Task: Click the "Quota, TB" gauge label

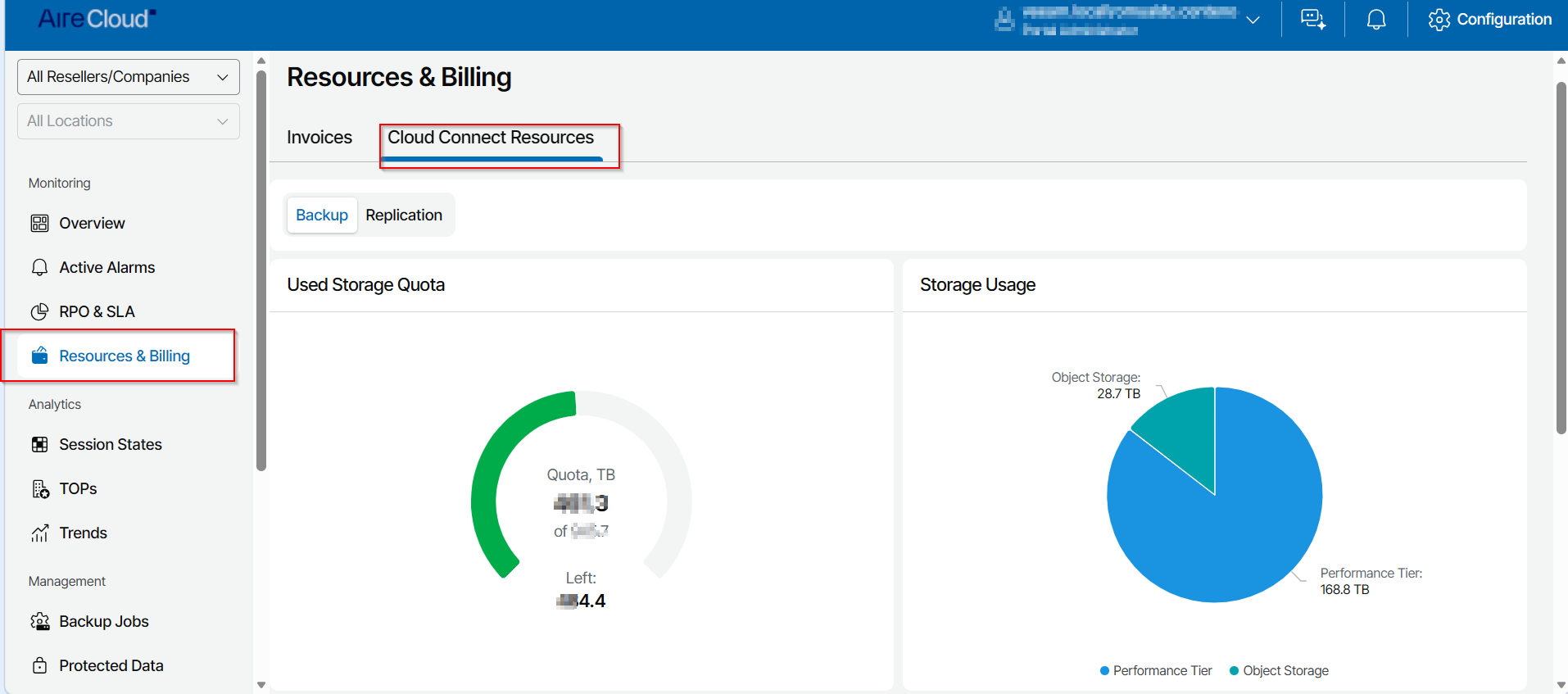Action: coord(581,475)
